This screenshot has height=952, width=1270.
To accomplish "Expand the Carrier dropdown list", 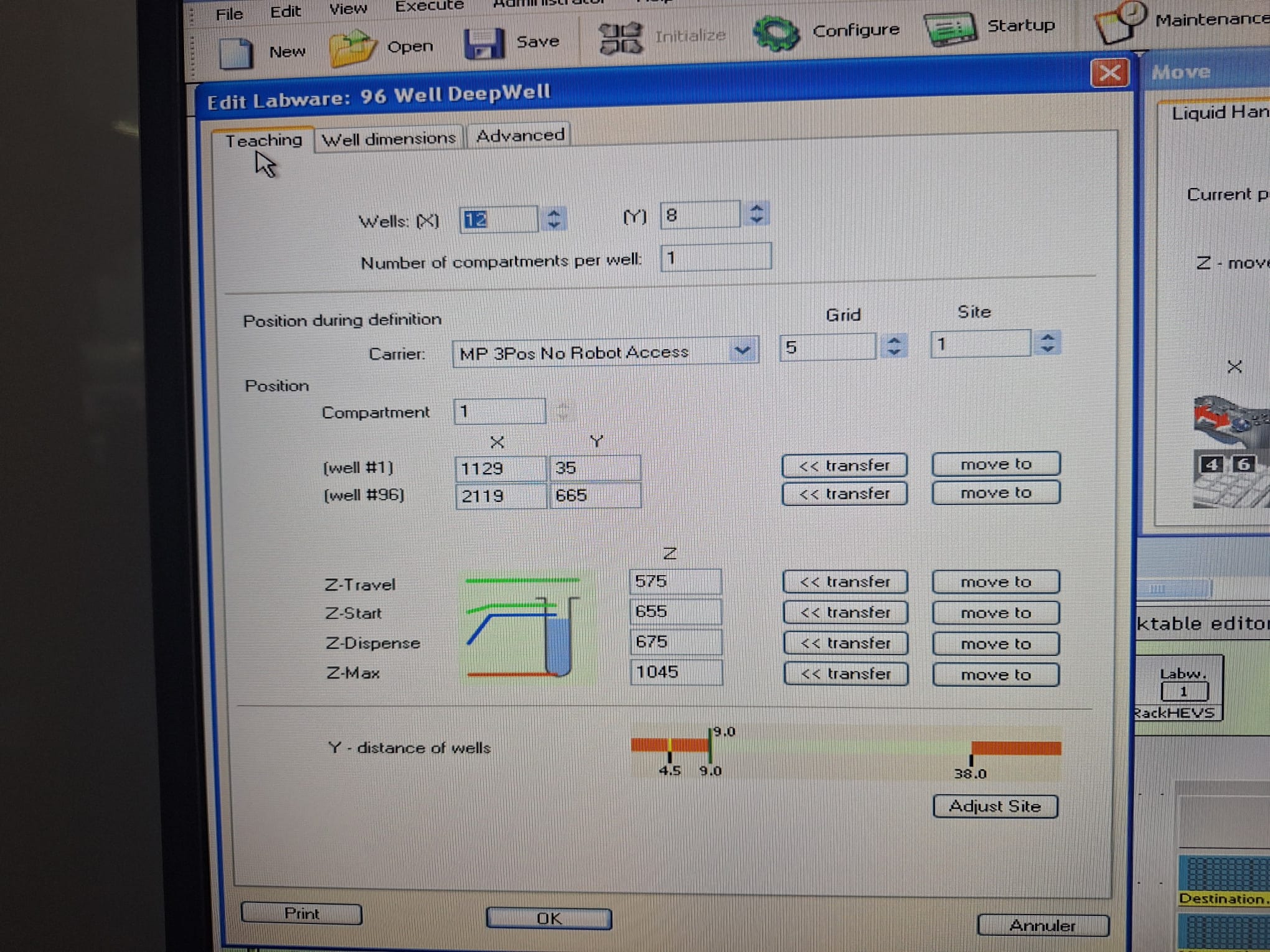I will (743, 350).
